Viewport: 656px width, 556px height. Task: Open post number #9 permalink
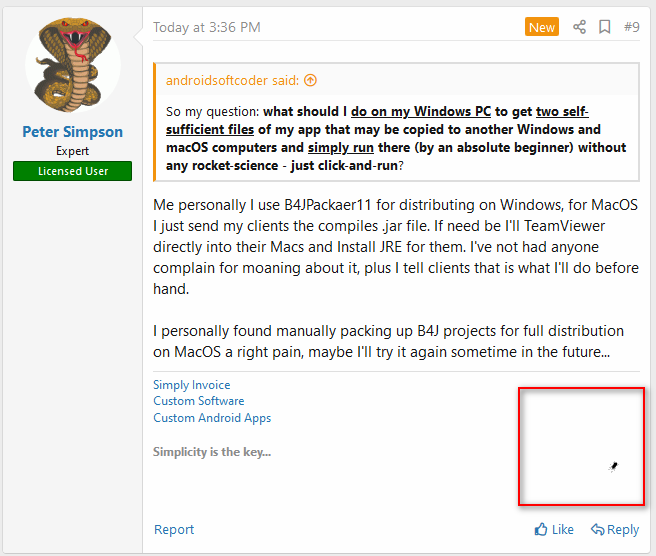click(631, 27)
